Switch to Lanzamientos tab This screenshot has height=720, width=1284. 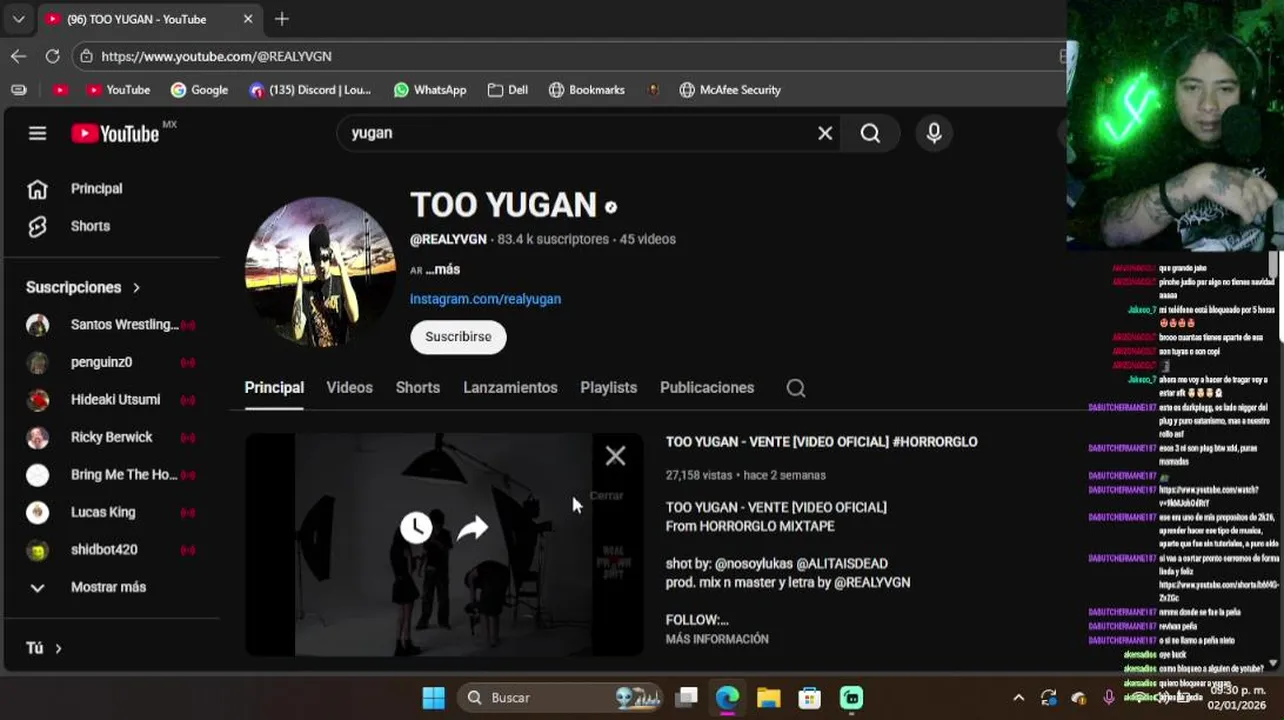[x=510, y=388]
